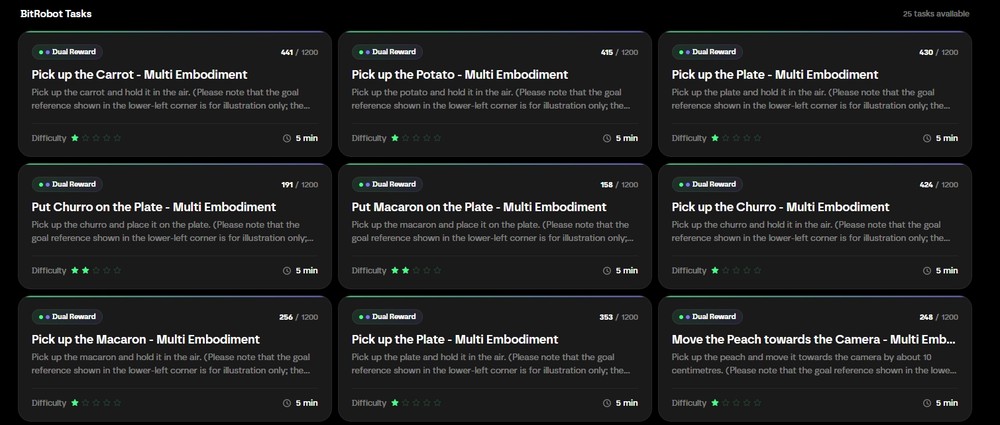Click Dual Reward badge on Put Macaron card
This screenshot has height=425, width=1000.
click(x=388, y=184)
